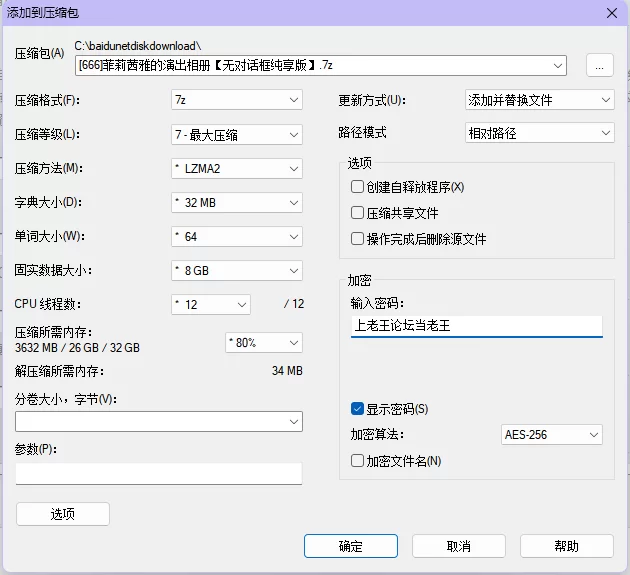Expand the 加密算法 AES-256 dropdown
The image size is (630, 575).
tap(551, 435)
